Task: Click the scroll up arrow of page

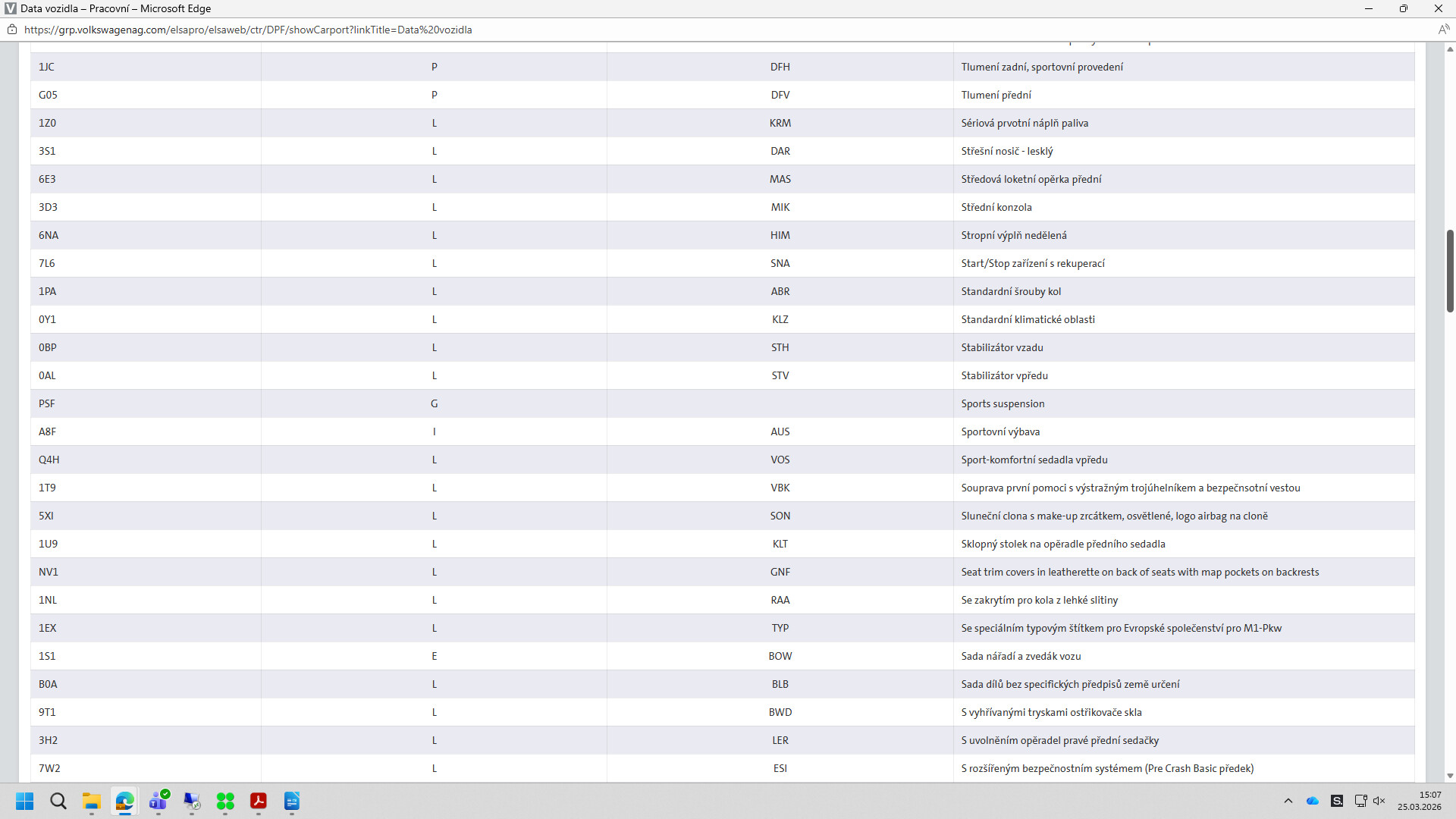Action: (1450, 49)
